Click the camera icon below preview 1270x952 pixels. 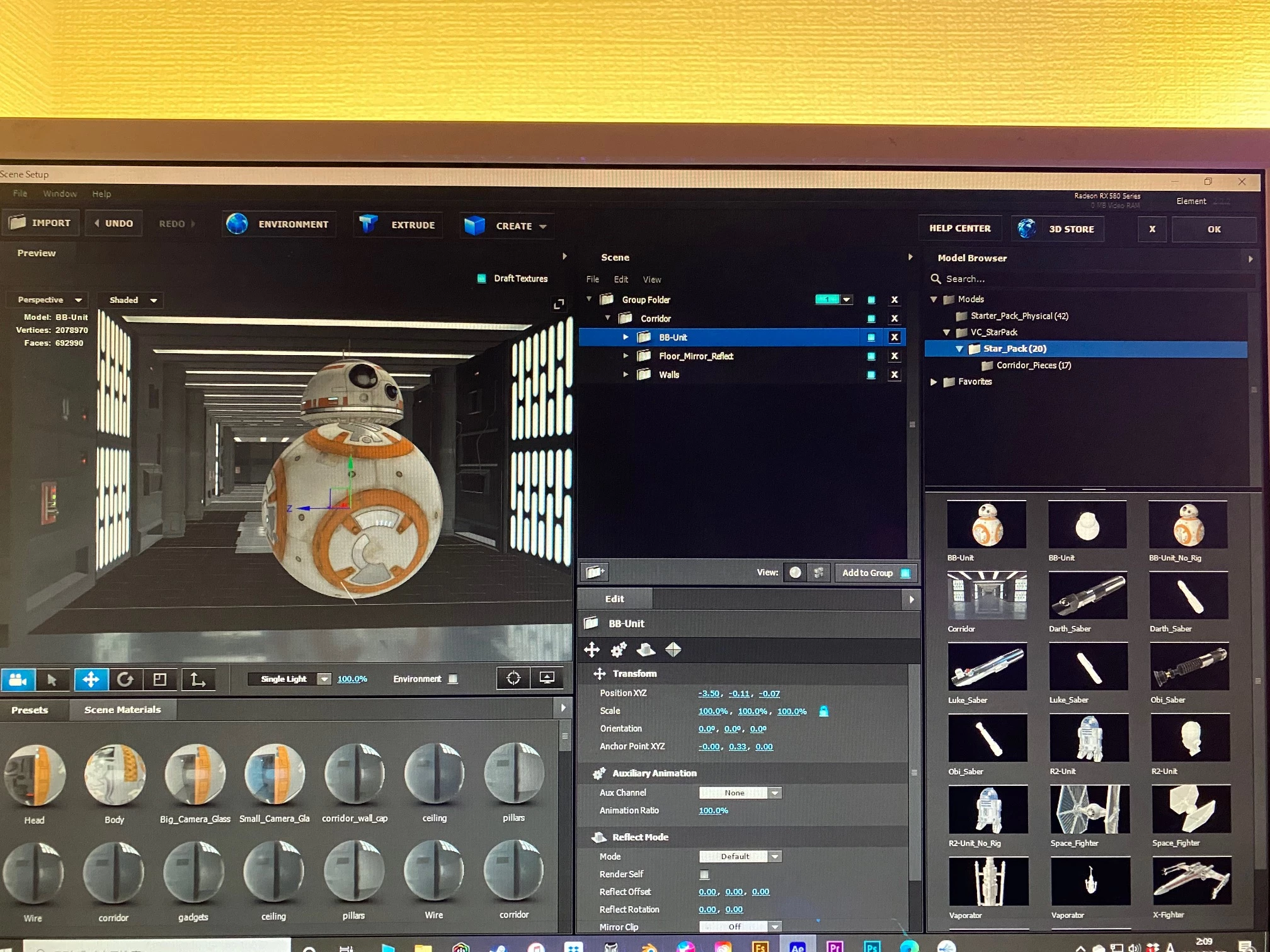tap(18, 679)
